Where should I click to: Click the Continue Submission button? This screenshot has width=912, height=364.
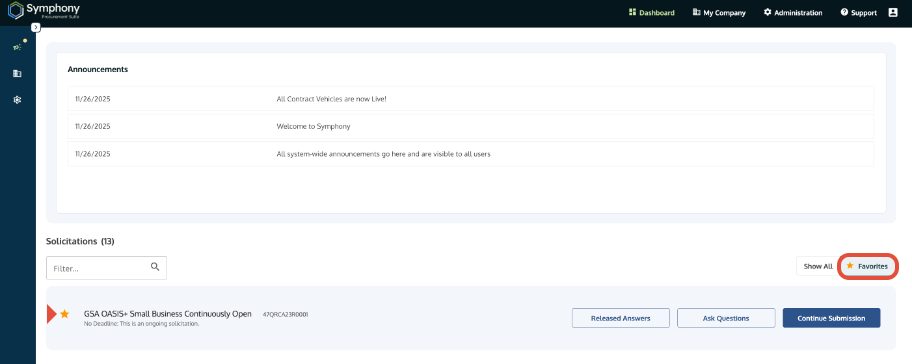(831, 318)
